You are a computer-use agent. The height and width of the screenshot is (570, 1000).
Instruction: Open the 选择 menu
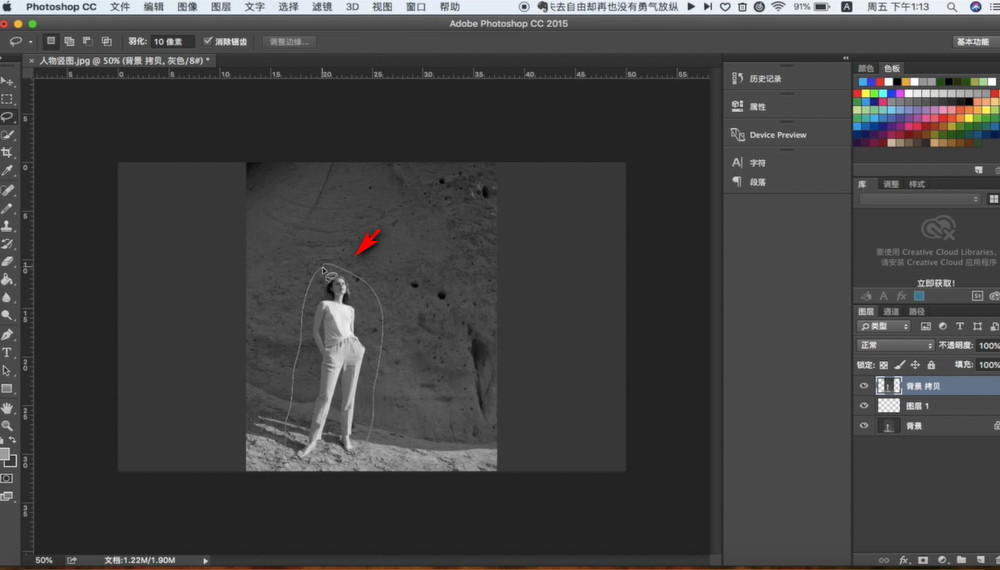tap(288, 7)
